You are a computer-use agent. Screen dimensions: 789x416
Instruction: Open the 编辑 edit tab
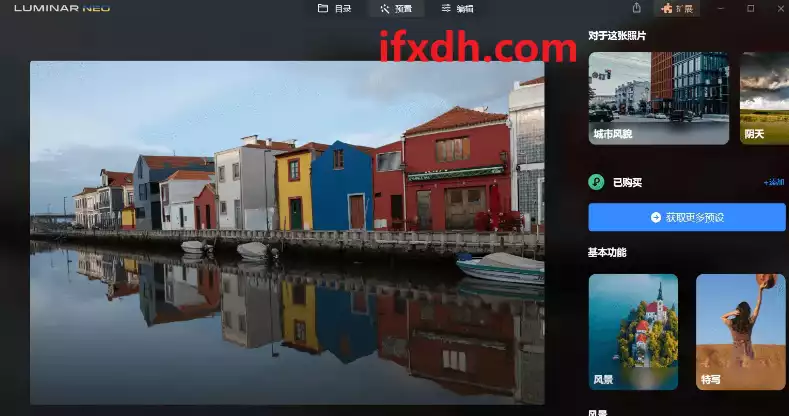tap(457, 8)
